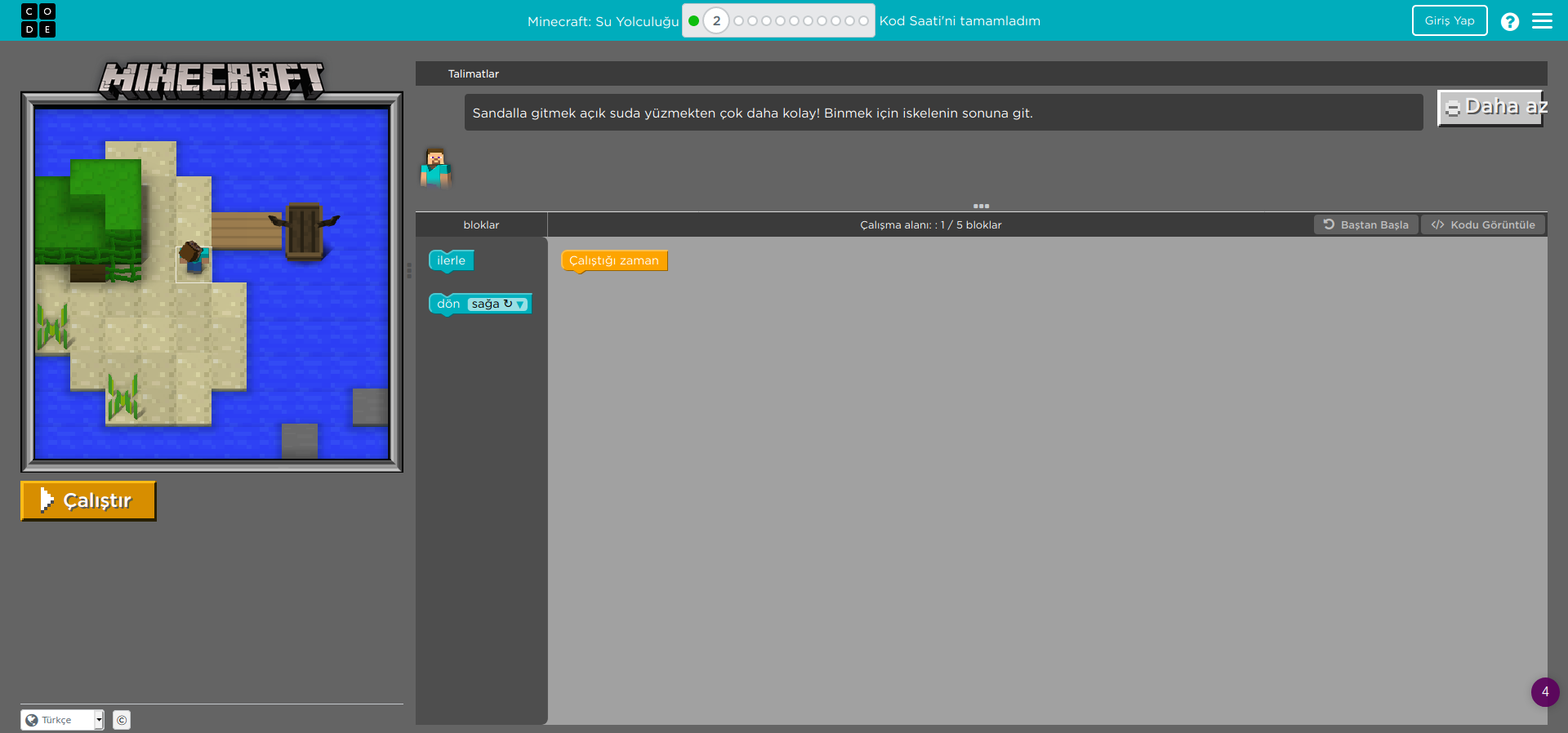This screenshot has width=1568, height=733.
Task: Jump to the last level dot in progress bar
Action: (x=863, y=21)
